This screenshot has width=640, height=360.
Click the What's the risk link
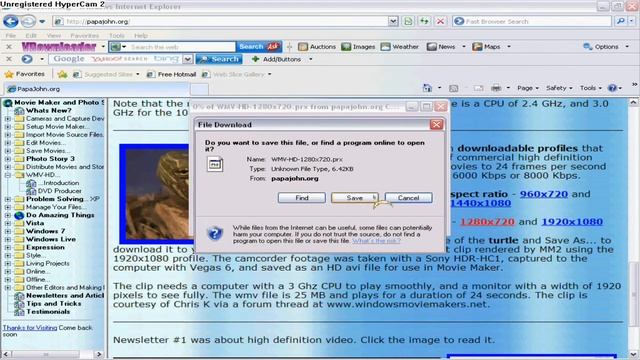click(376, 241)
